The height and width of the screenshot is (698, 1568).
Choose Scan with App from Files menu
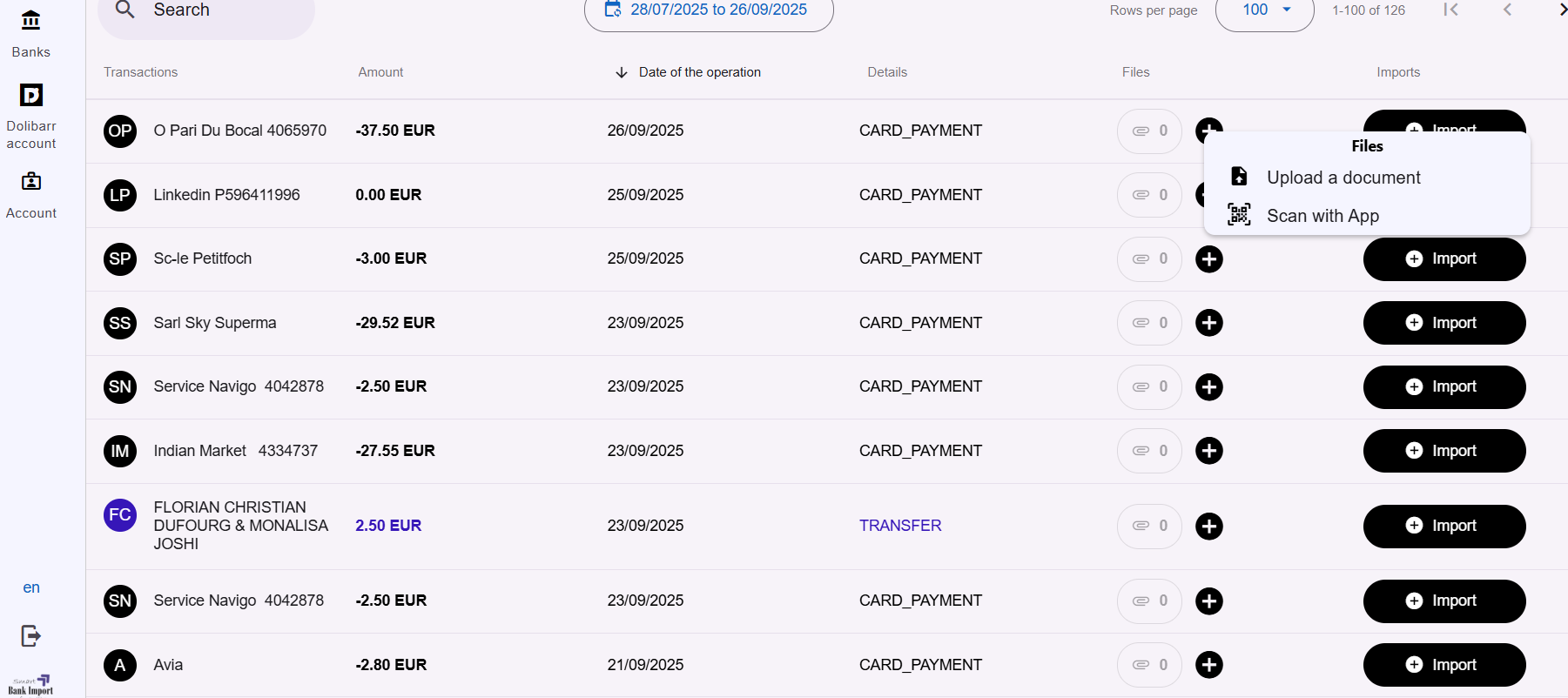pos(1322,216)
